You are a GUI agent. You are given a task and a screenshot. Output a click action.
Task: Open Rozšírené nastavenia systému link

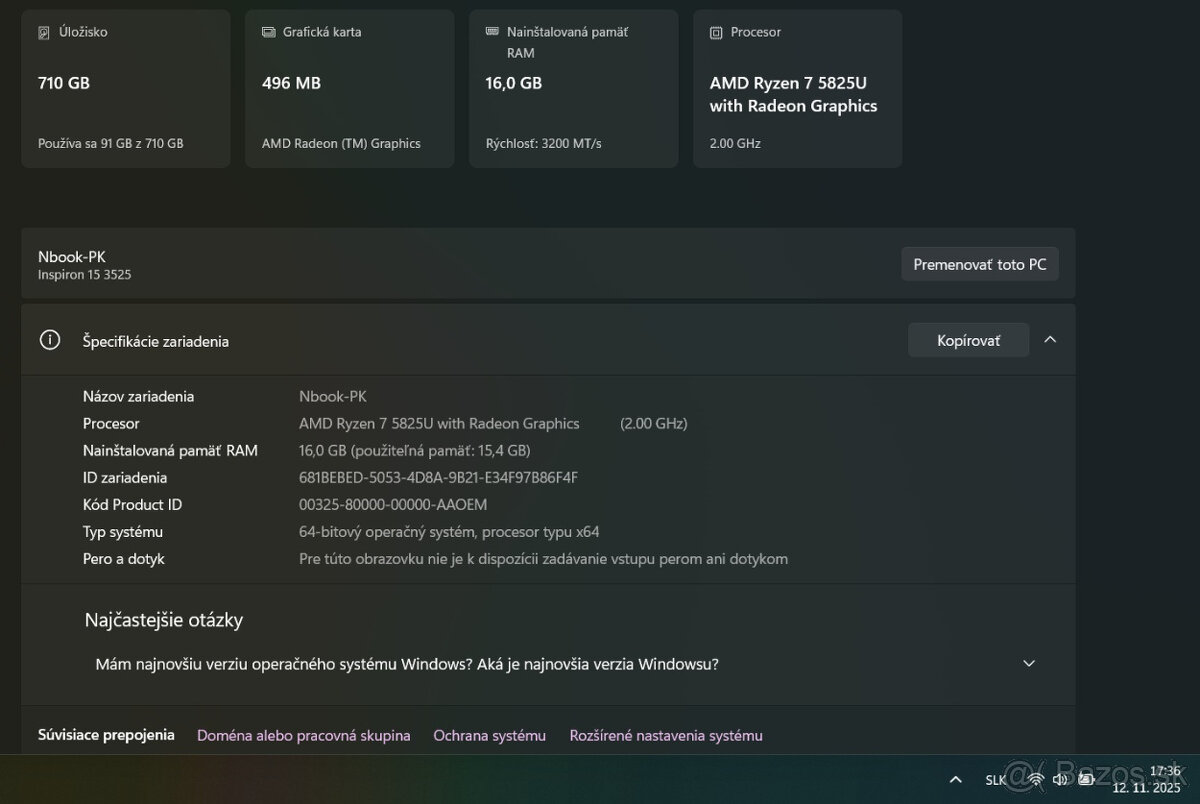coord(666,735)
